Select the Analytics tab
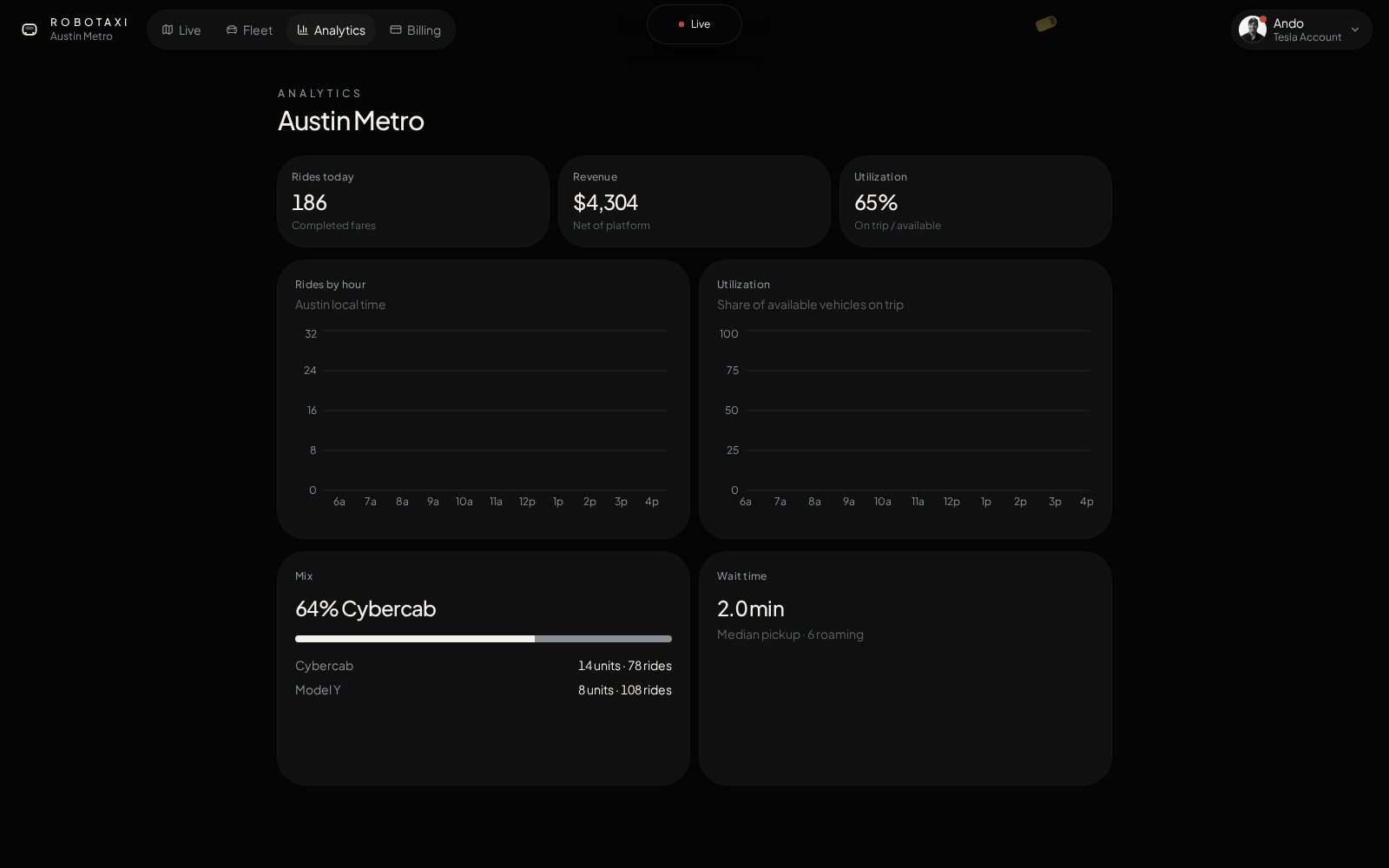 click(331, 30)
